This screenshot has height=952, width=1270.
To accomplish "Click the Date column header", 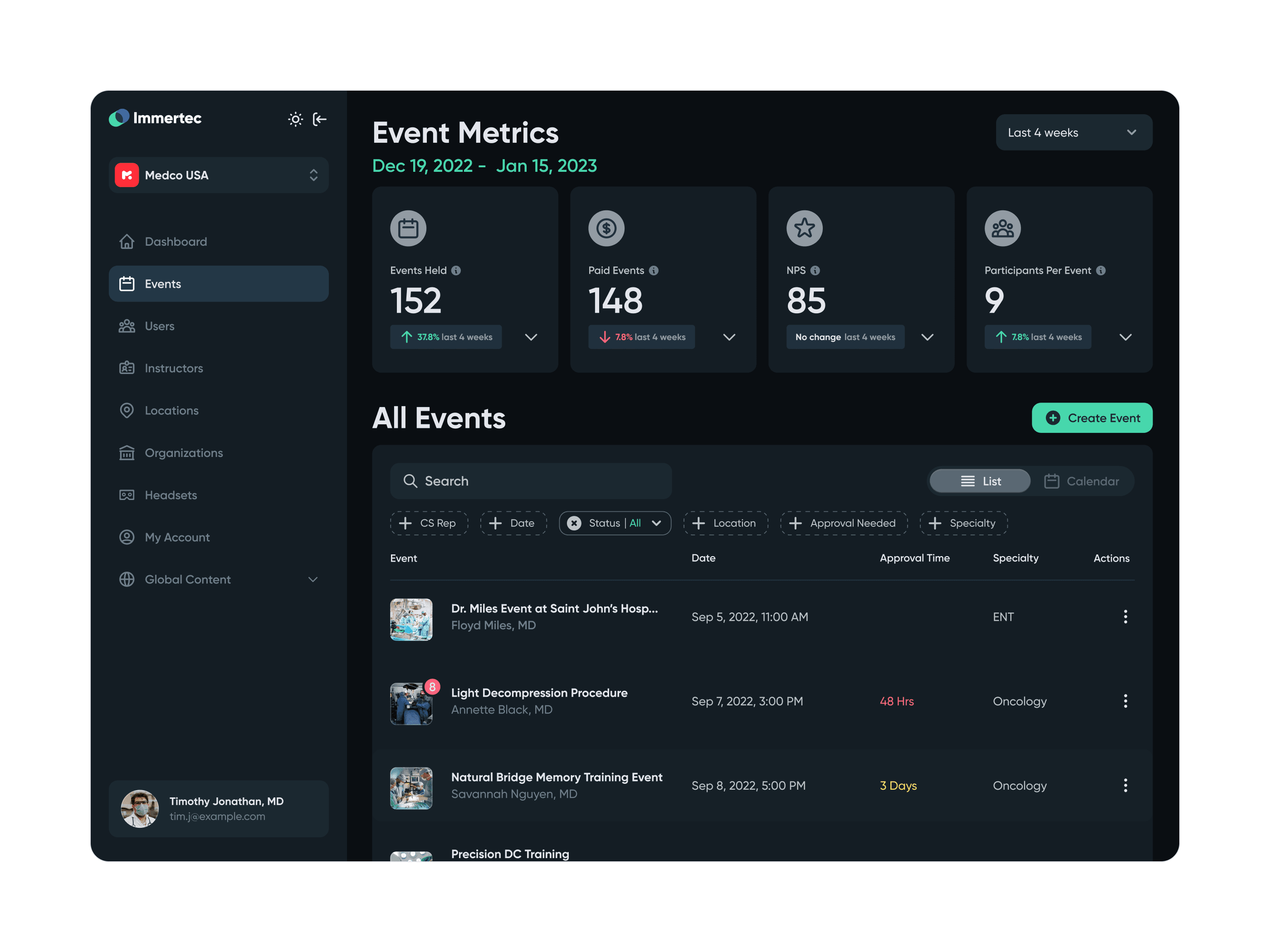I will (703, 558).
